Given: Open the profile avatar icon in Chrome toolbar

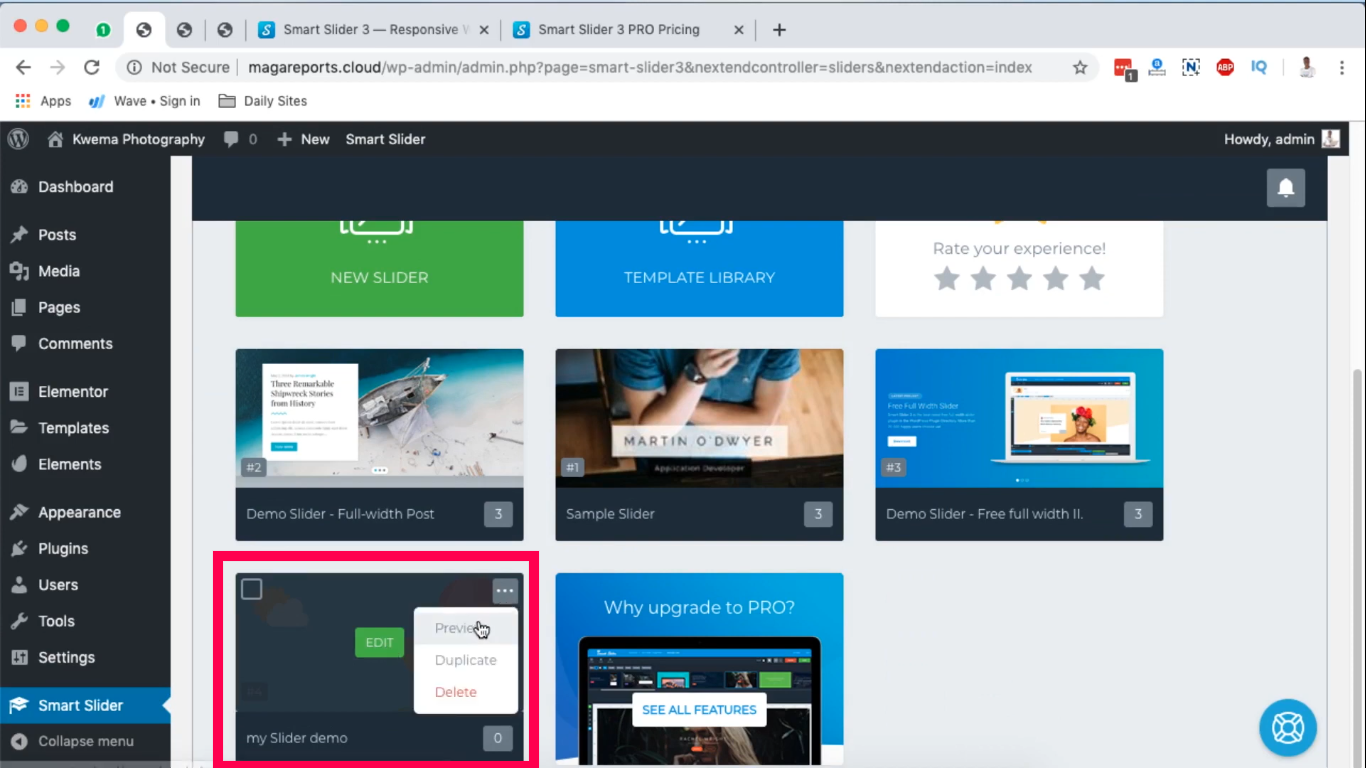Looking at the screenshot, I should click(x=1307, y=67).
